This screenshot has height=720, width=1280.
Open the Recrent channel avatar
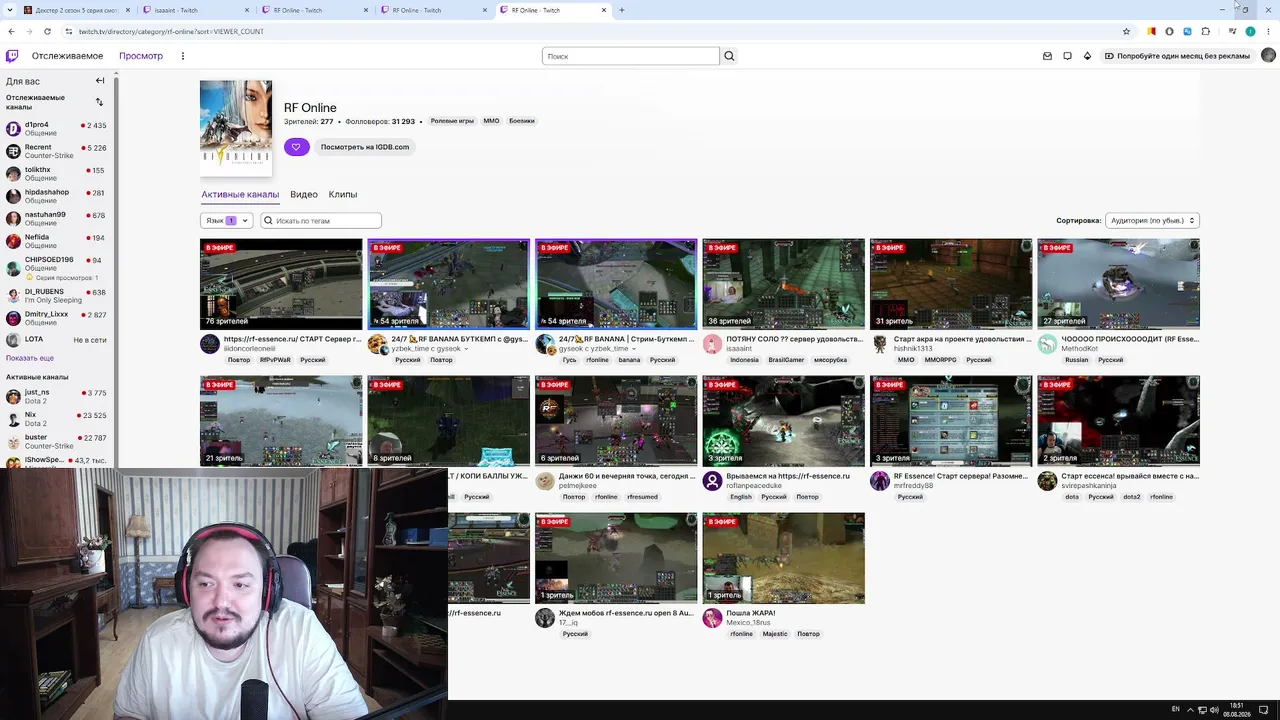click(13, 151)
